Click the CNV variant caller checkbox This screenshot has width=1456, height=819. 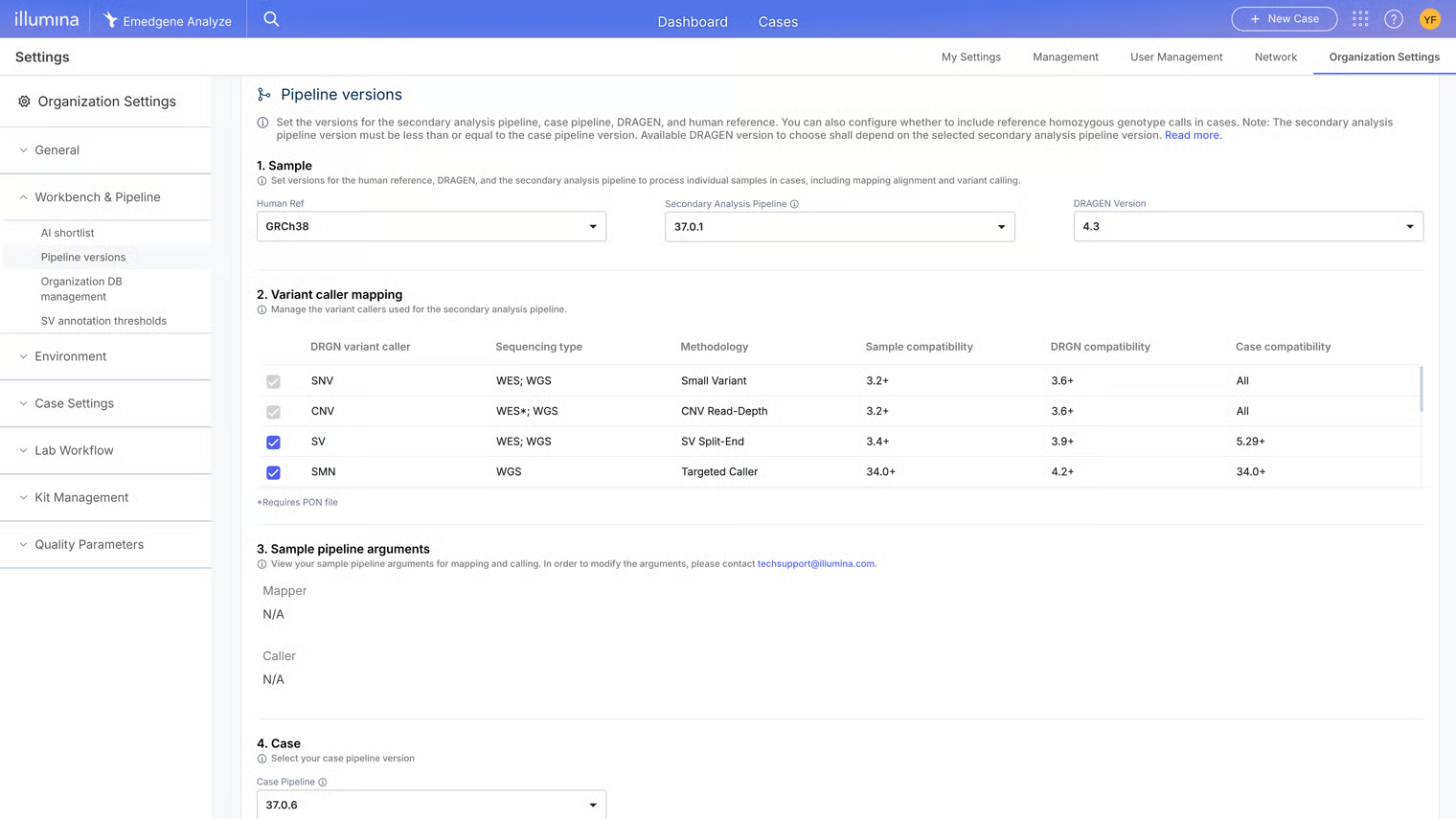point(273,412)
